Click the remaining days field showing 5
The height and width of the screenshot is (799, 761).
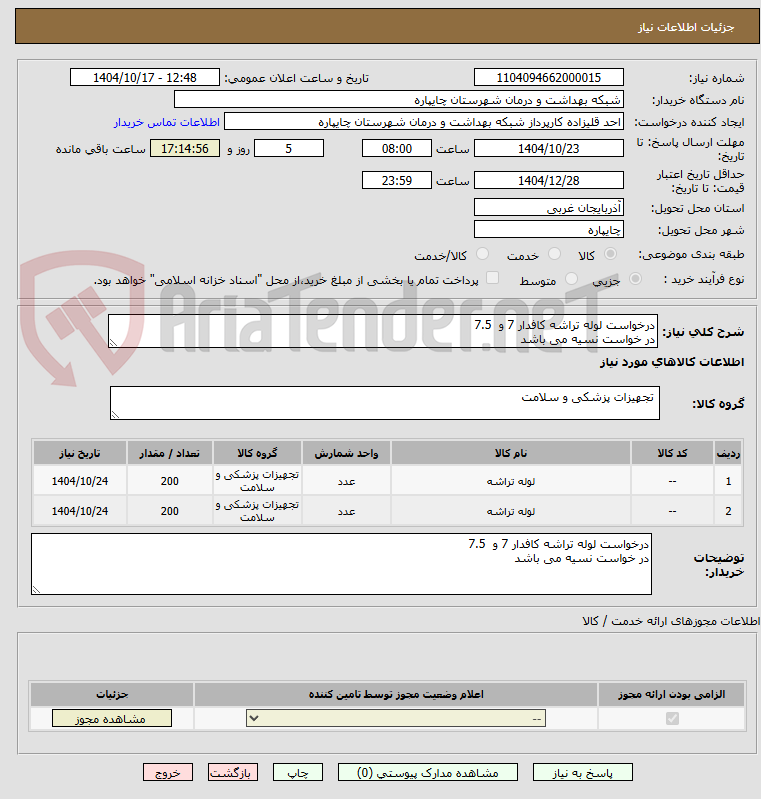pyautogui.click(x=288, y=148)
